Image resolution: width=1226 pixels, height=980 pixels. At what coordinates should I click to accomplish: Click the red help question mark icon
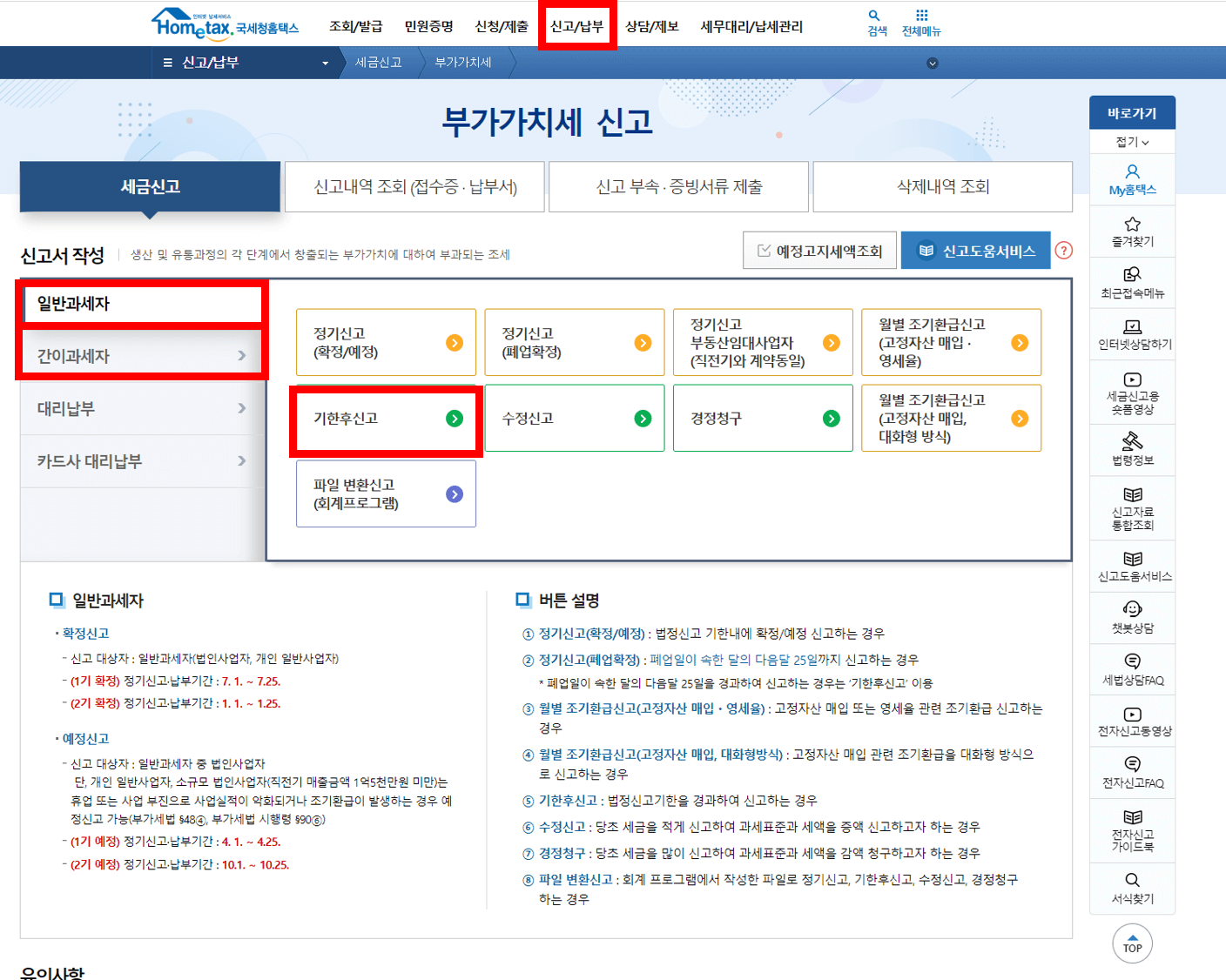coord(1064,250)
